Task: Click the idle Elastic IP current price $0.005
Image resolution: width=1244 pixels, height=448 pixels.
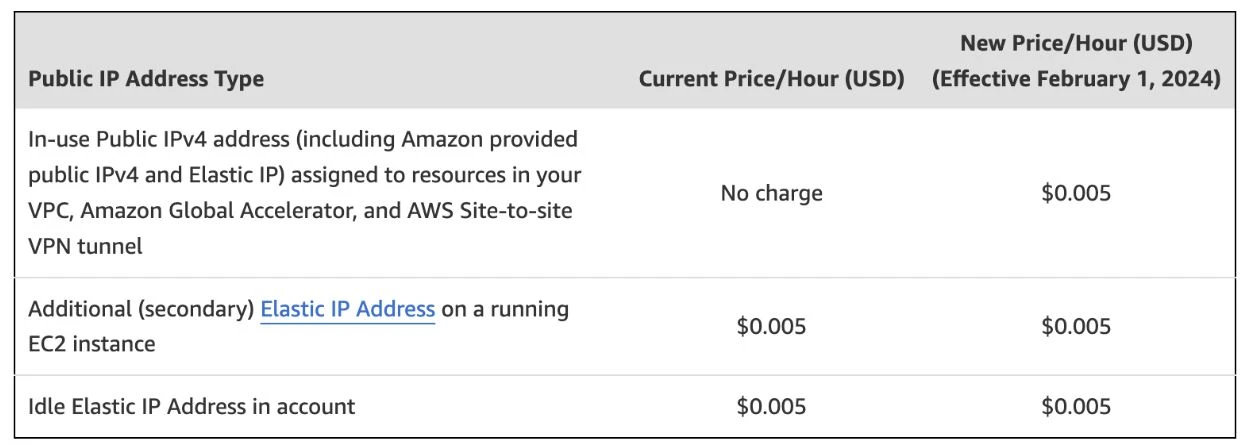Action: [x=771, y=407]
